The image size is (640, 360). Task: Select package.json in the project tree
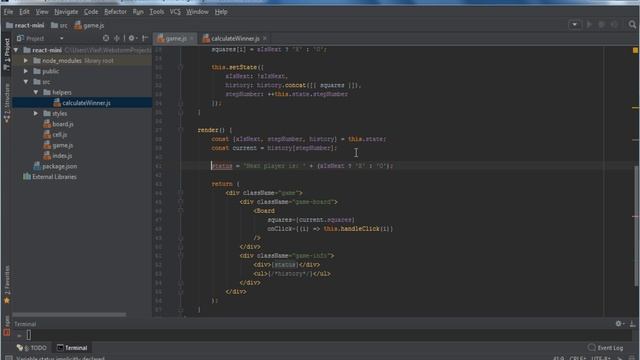click(x=55, y=167)
